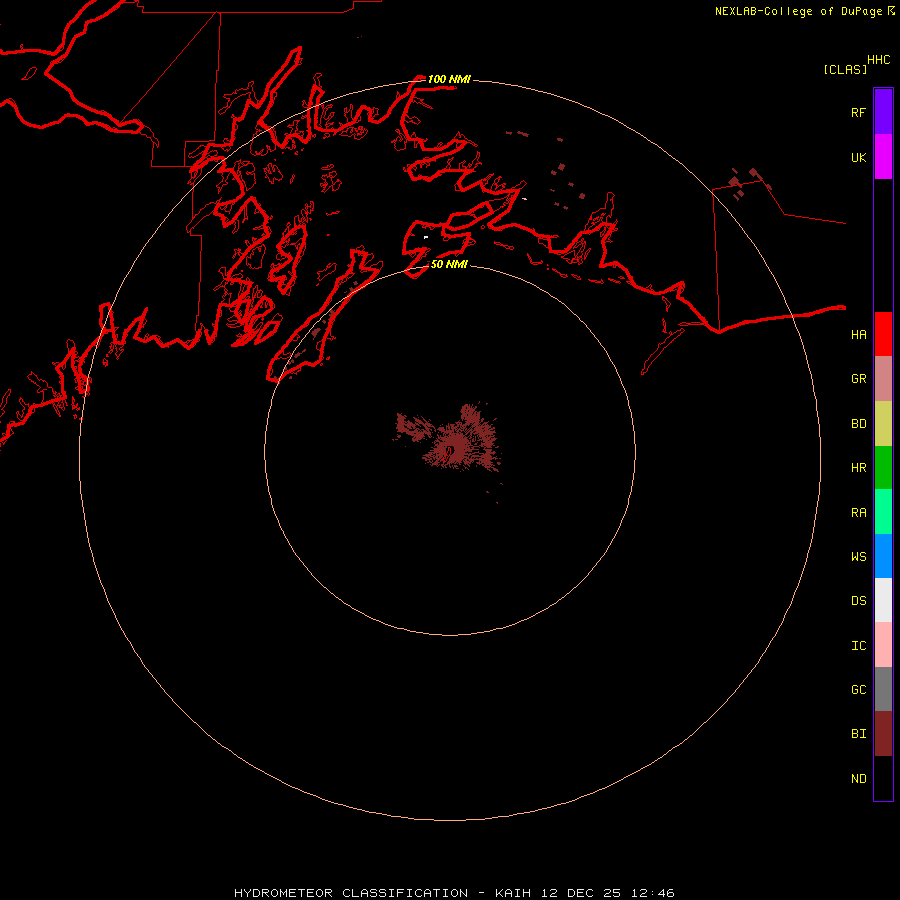Screen dimensions: 900x900
Task: Click the UK magenta color swatch
Action: (x=883, y=157)
